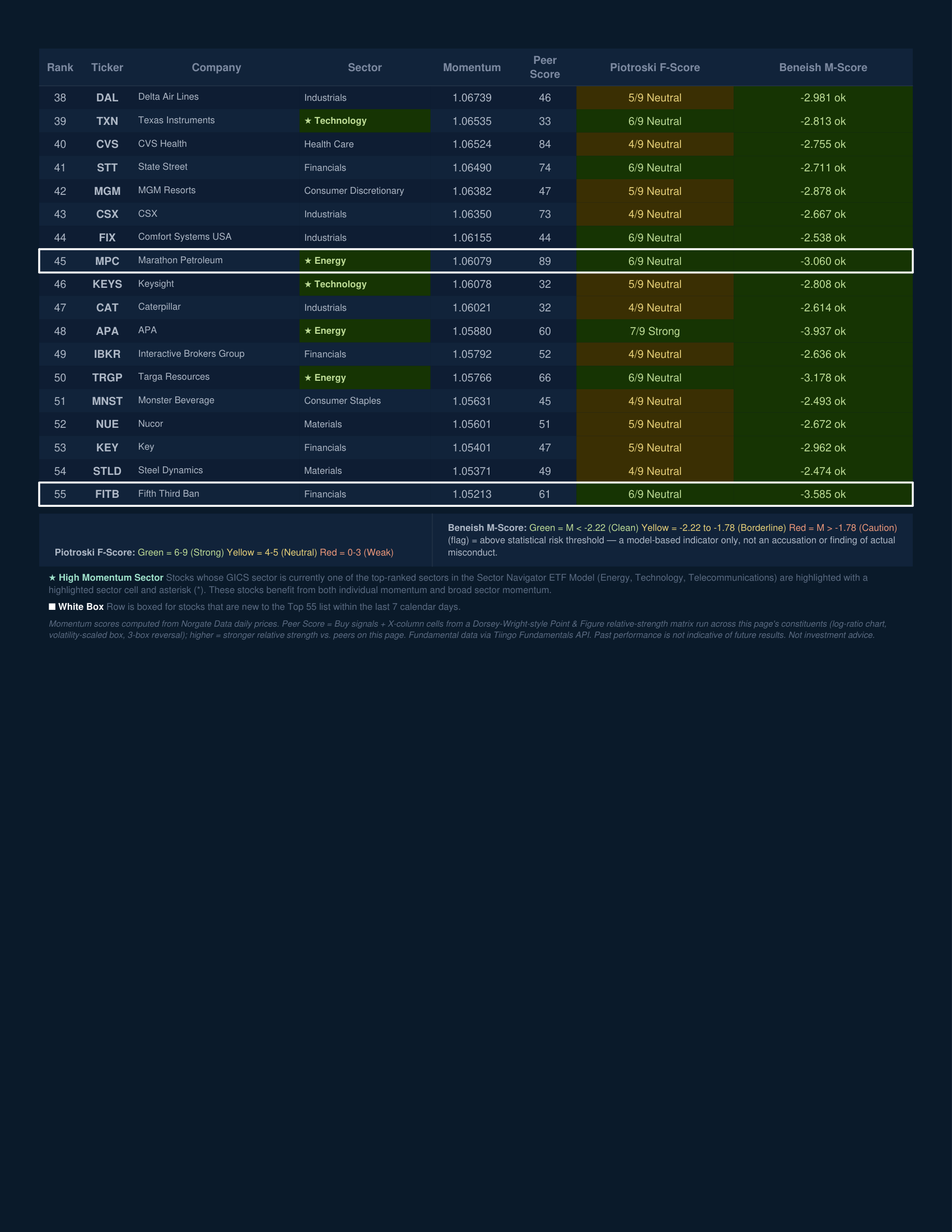
Task: Click Fifth Third Ban company name
Action: click(x=169, y=493)
